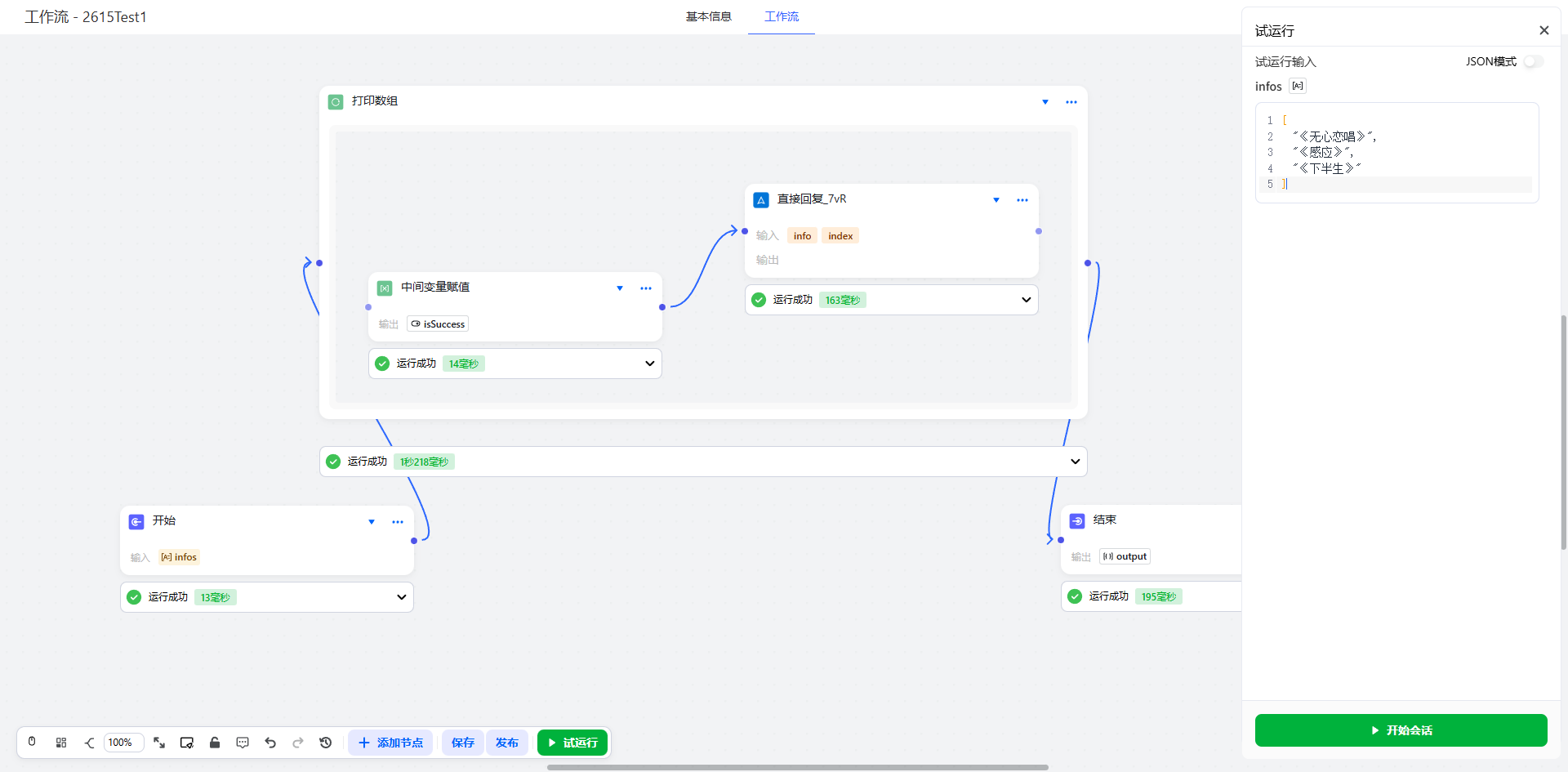The image size is (1568, 772).
Task: Click the lock canvas icon
Action: [x=215, y=743]
